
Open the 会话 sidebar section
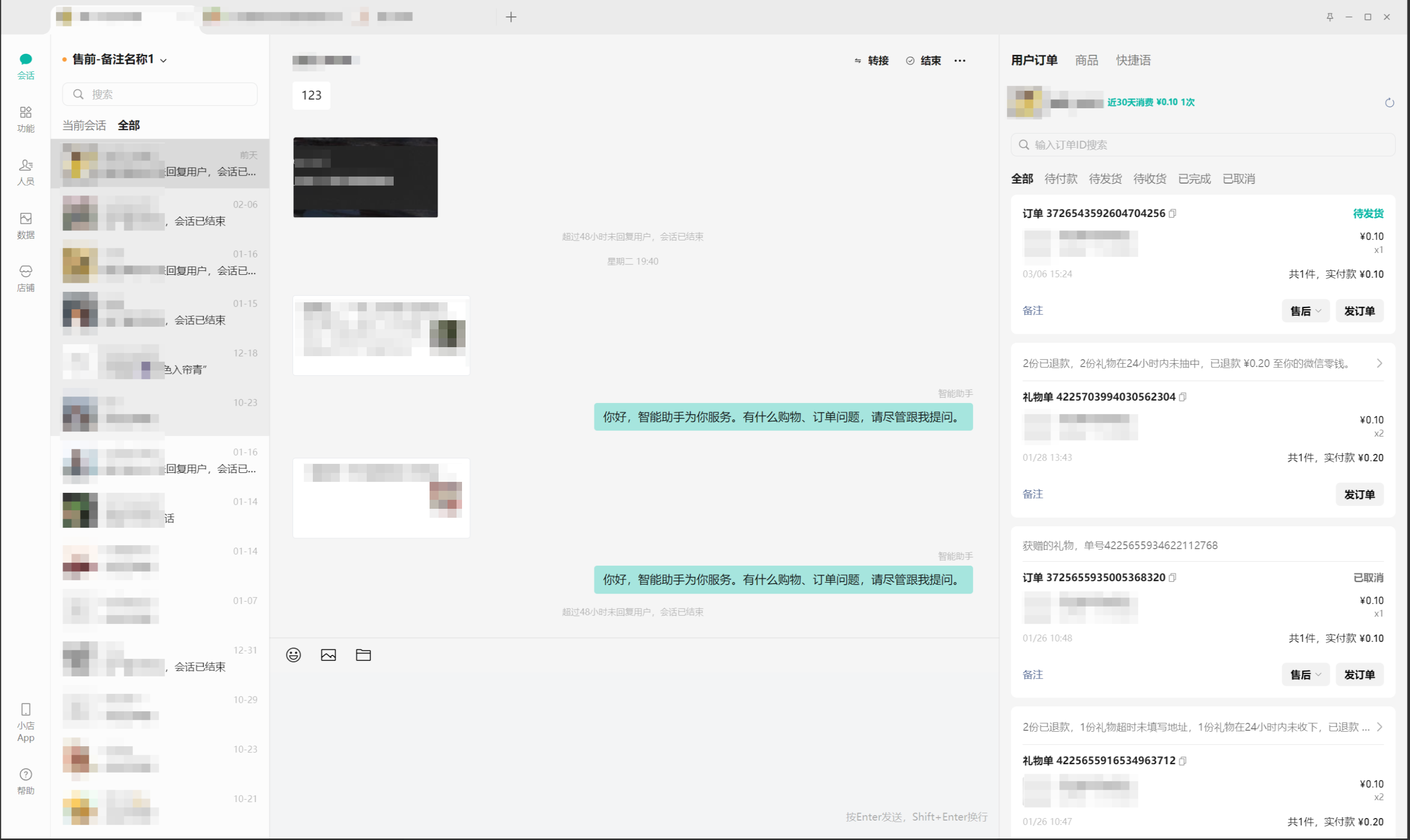[25, 66]
